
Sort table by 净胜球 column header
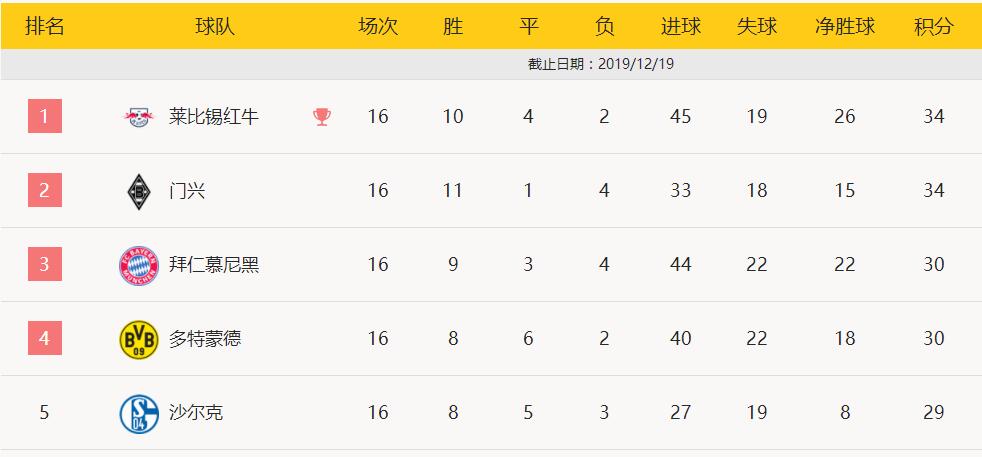(x=845, y=26)
